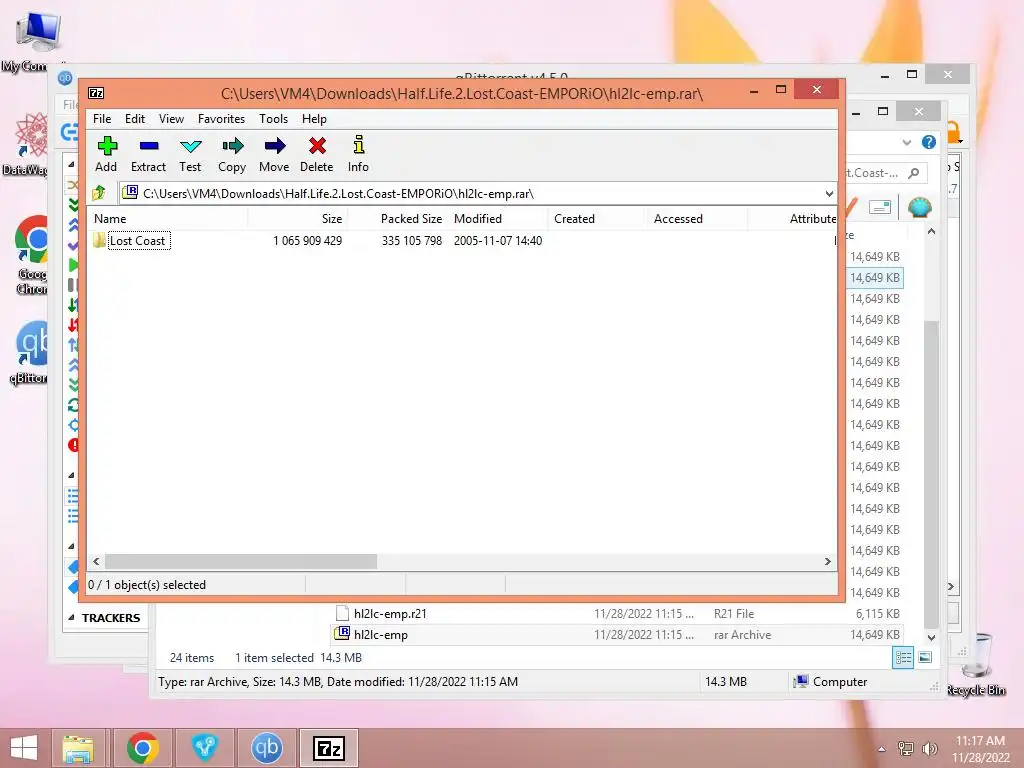The height and width of the screenshot is (768, 1024).
Task: Click the Copy toolbar icon
Action: tap(232, 154)
